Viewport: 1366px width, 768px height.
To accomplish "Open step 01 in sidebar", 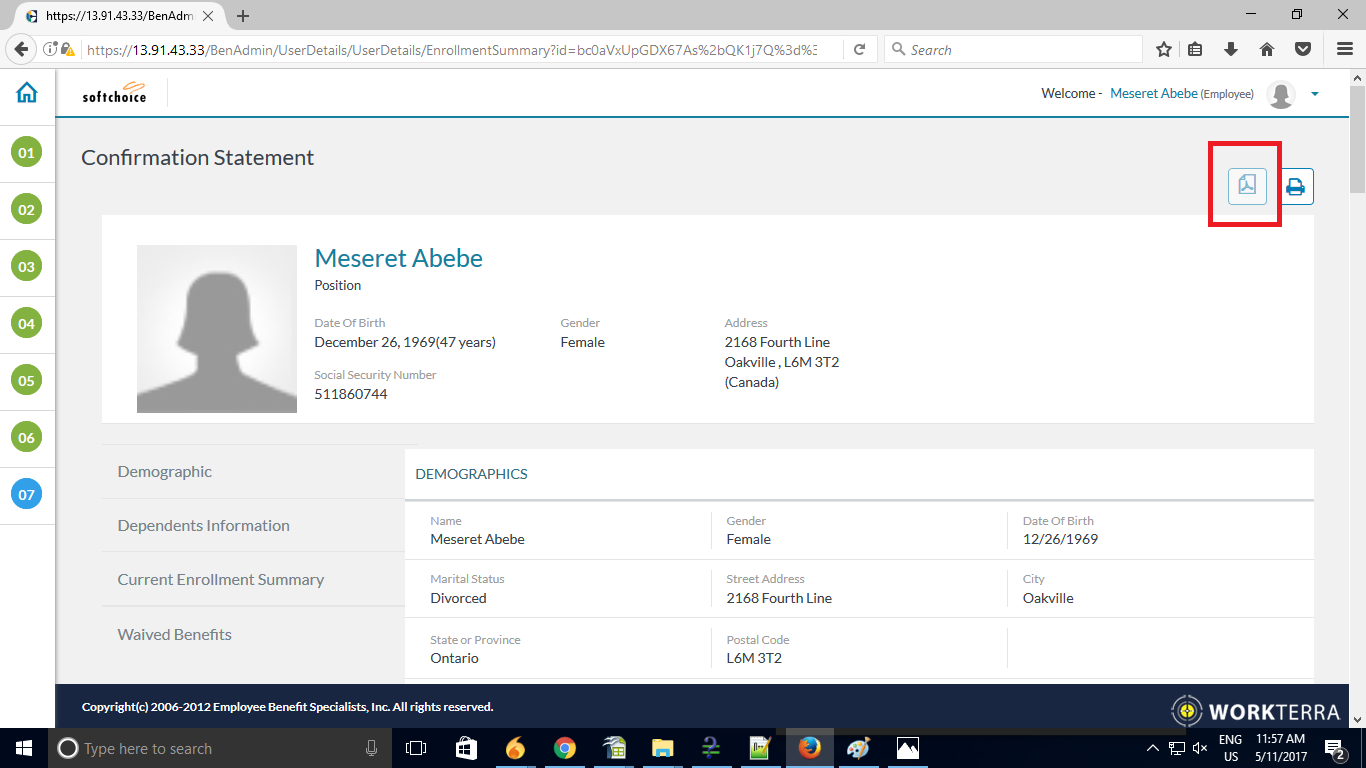I will pos(26,153).
